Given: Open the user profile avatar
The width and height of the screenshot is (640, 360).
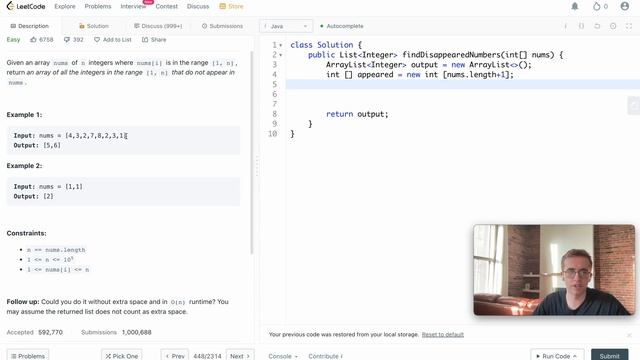Looking at the screenshot, I should tap(624, 6).
